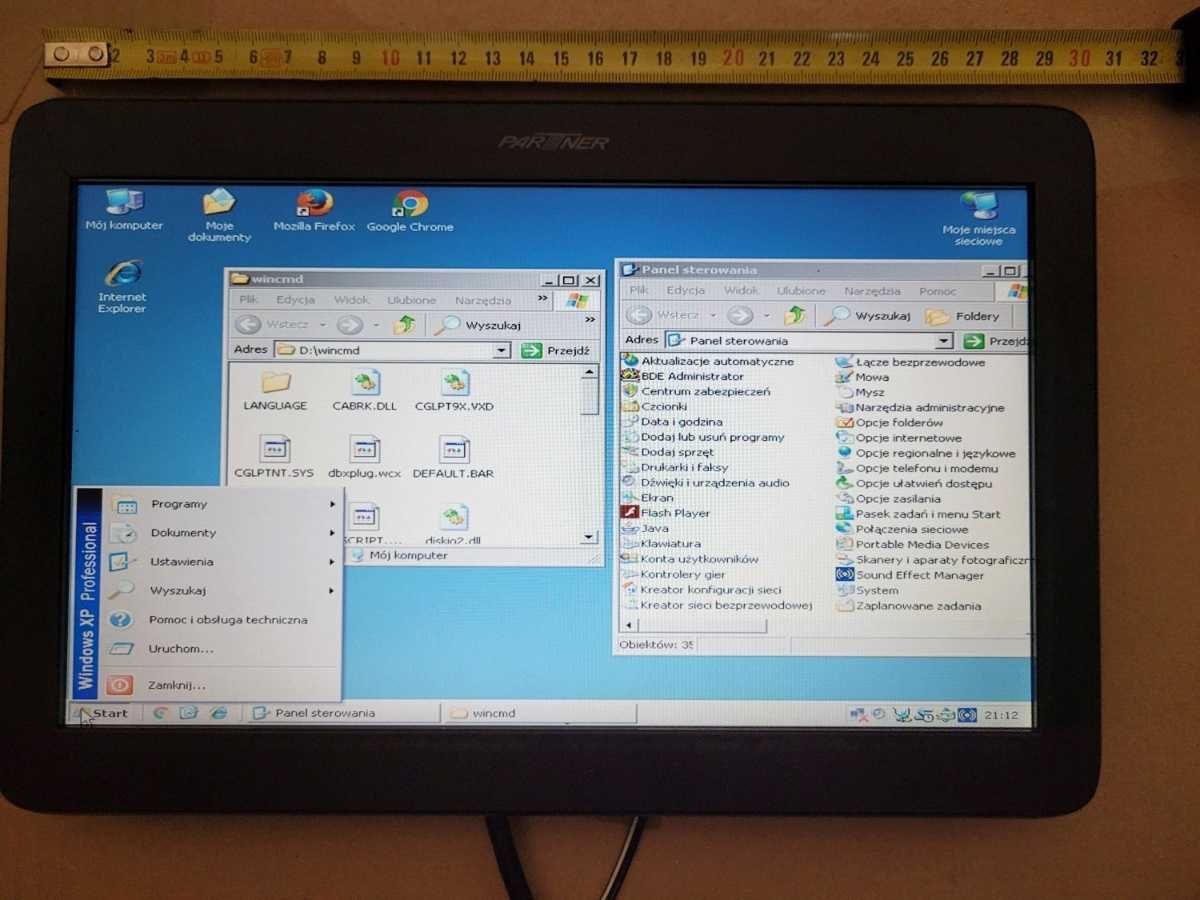Click Przejdź button in wincmd window
This screenshot has height=900, width=1200.
557,350
